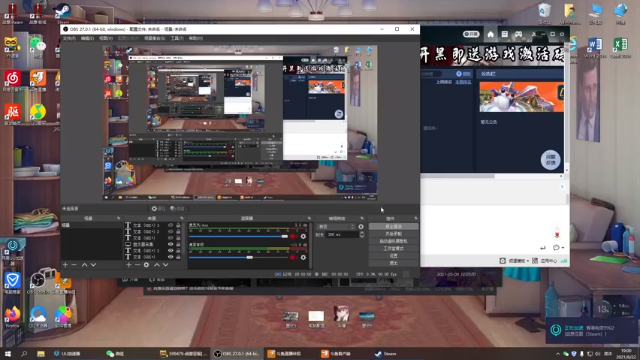Remove the selected scene with the minus icon
Screen dimensions: 640x360
[x=74, y=264]
